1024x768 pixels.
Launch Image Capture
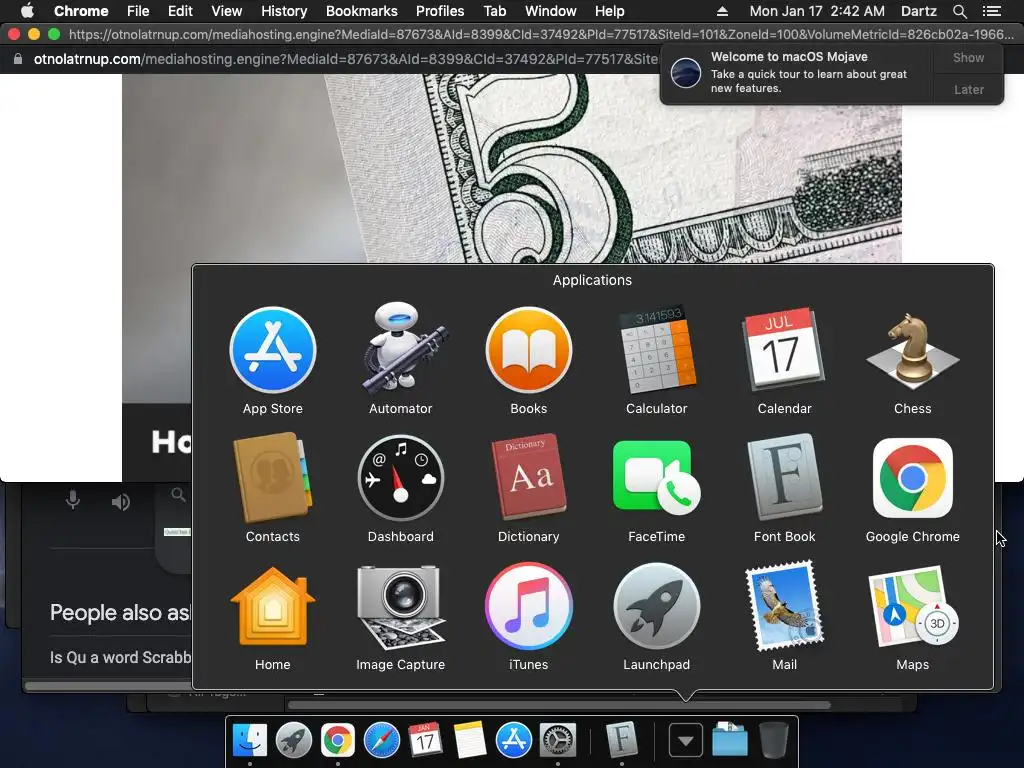[x=401, y=607]
